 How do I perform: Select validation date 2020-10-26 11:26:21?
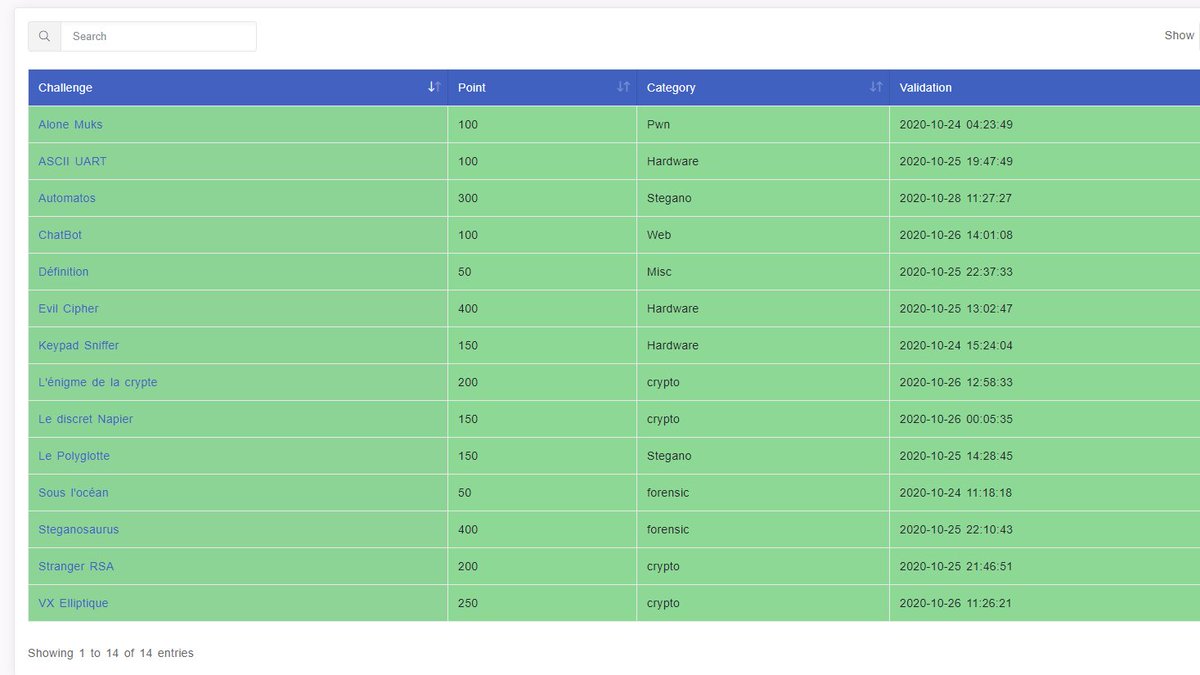[955, 604]
